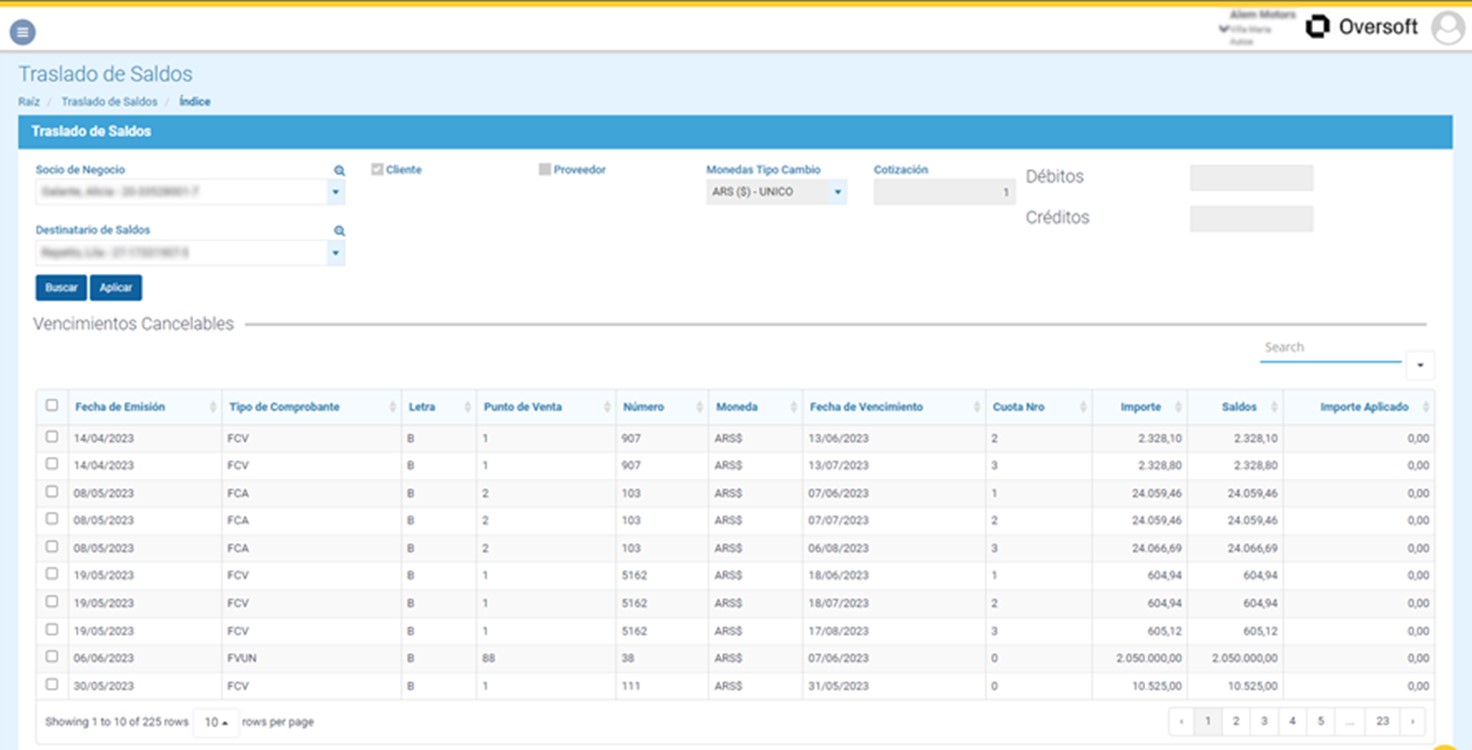Sort by Número column
Screen dimensions: 1472x750
(662, 407)
